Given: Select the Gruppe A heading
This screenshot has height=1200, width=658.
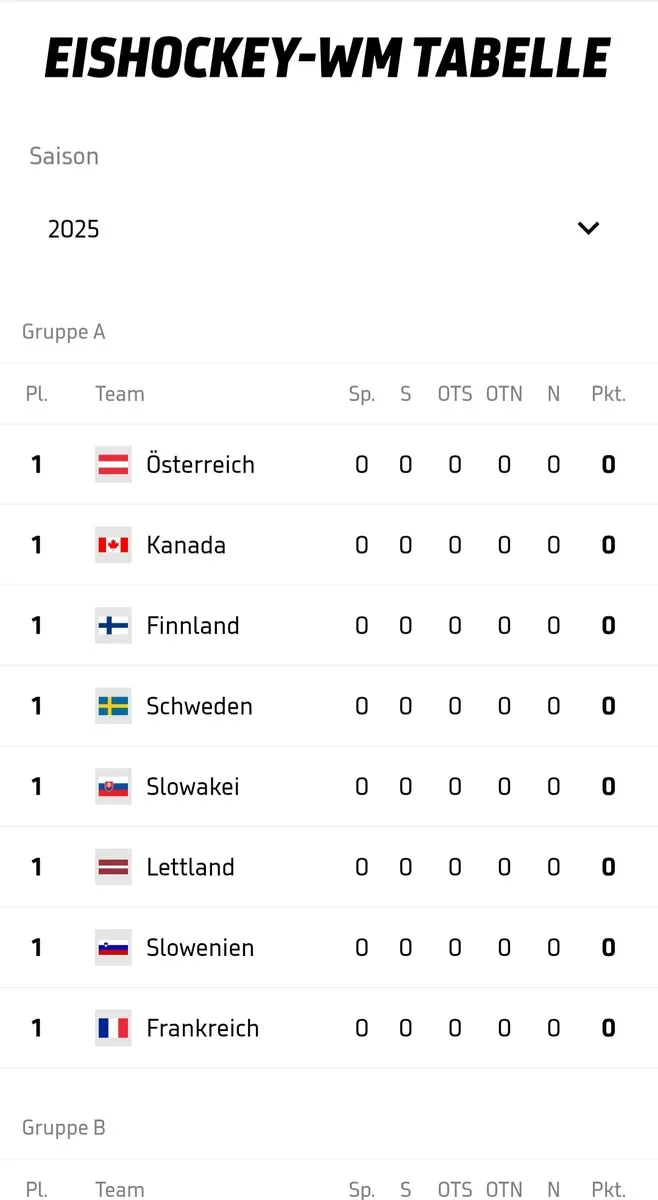Looking at the screenshot, I should click(x=64, y=332).
